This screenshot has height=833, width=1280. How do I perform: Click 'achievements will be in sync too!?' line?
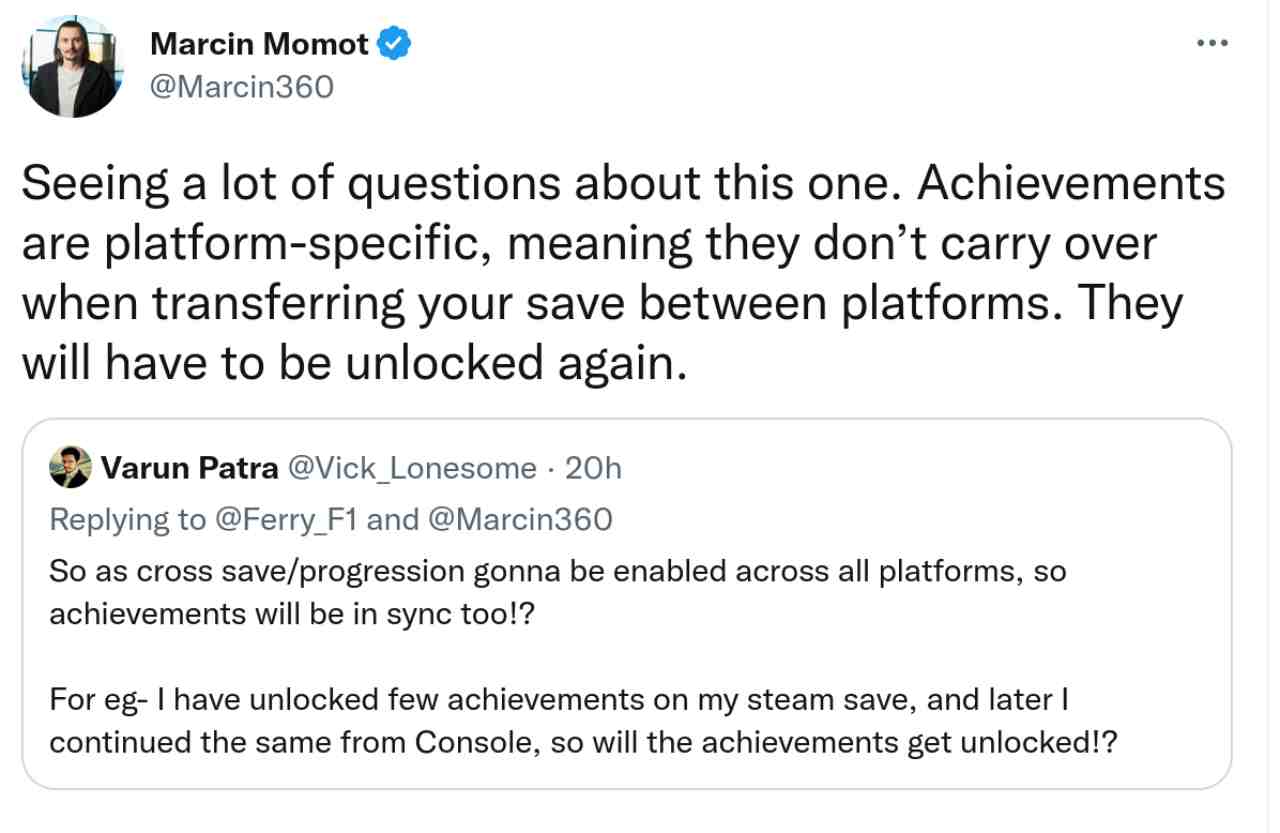click(x=292, y=613)
